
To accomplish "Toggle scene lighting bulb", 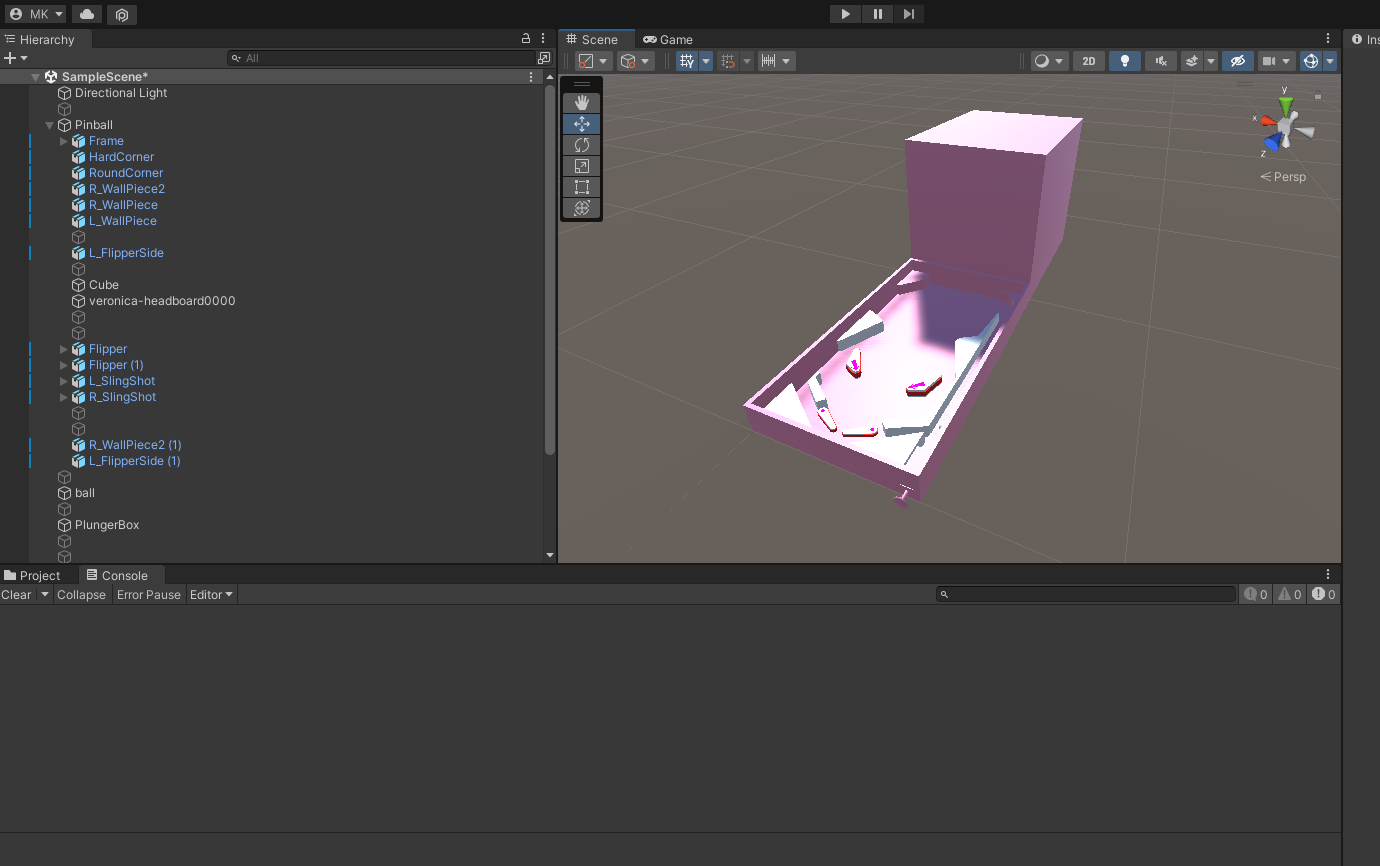I will coord(1125,61).
